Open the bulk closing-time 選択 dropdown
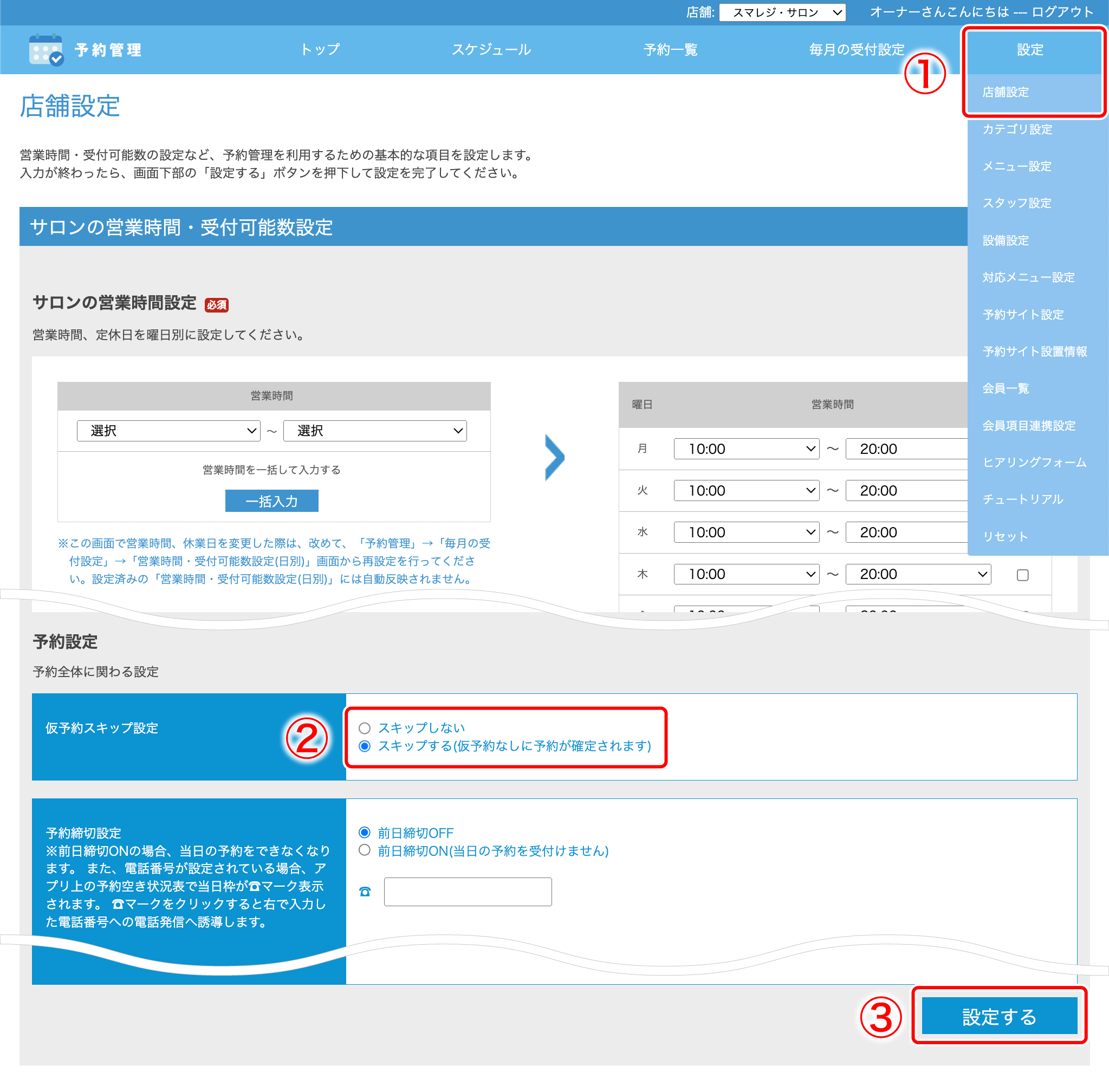 click(x=375, y=431)
